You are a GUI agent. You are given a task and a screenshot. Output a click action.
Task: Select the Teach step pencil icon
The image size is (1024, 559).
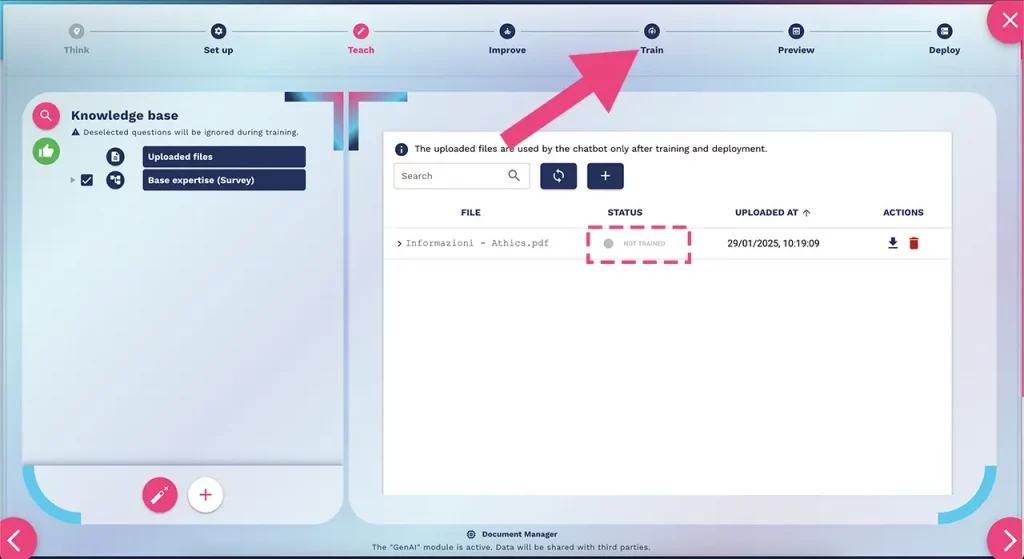click(x=360, y=31)
